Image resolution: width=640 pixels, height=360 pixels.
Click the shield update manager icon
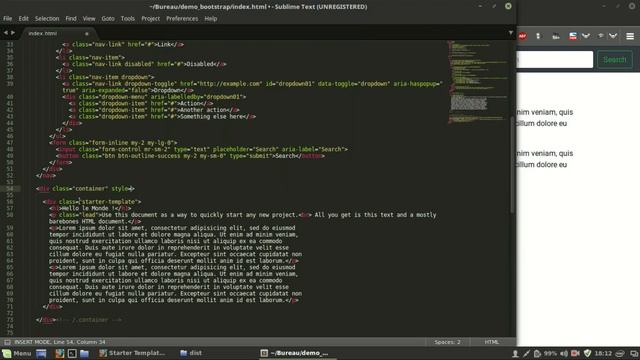[x=587, y=353]
